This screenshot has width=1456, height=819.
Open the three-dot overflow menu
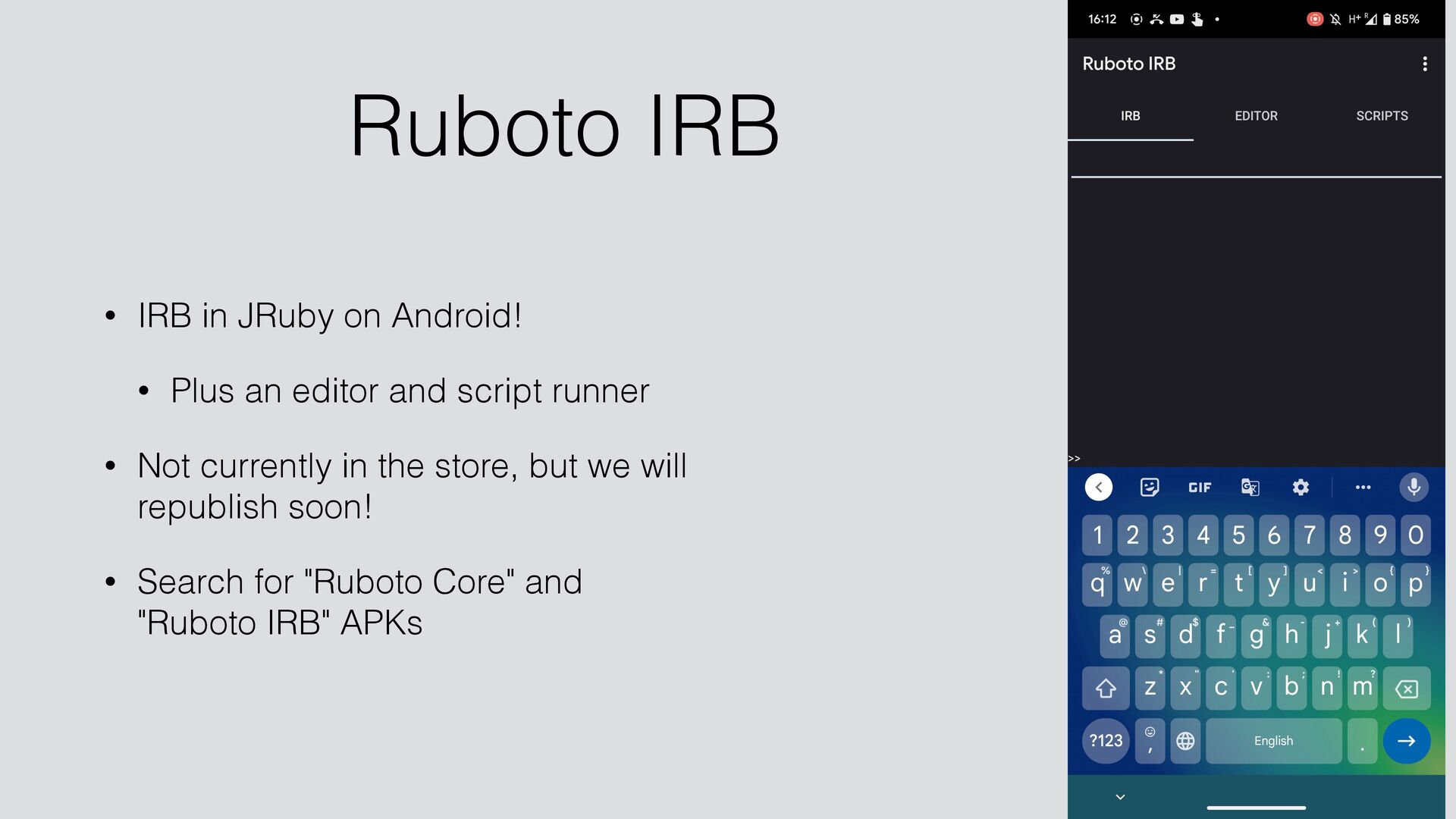tap(1425, 64)
